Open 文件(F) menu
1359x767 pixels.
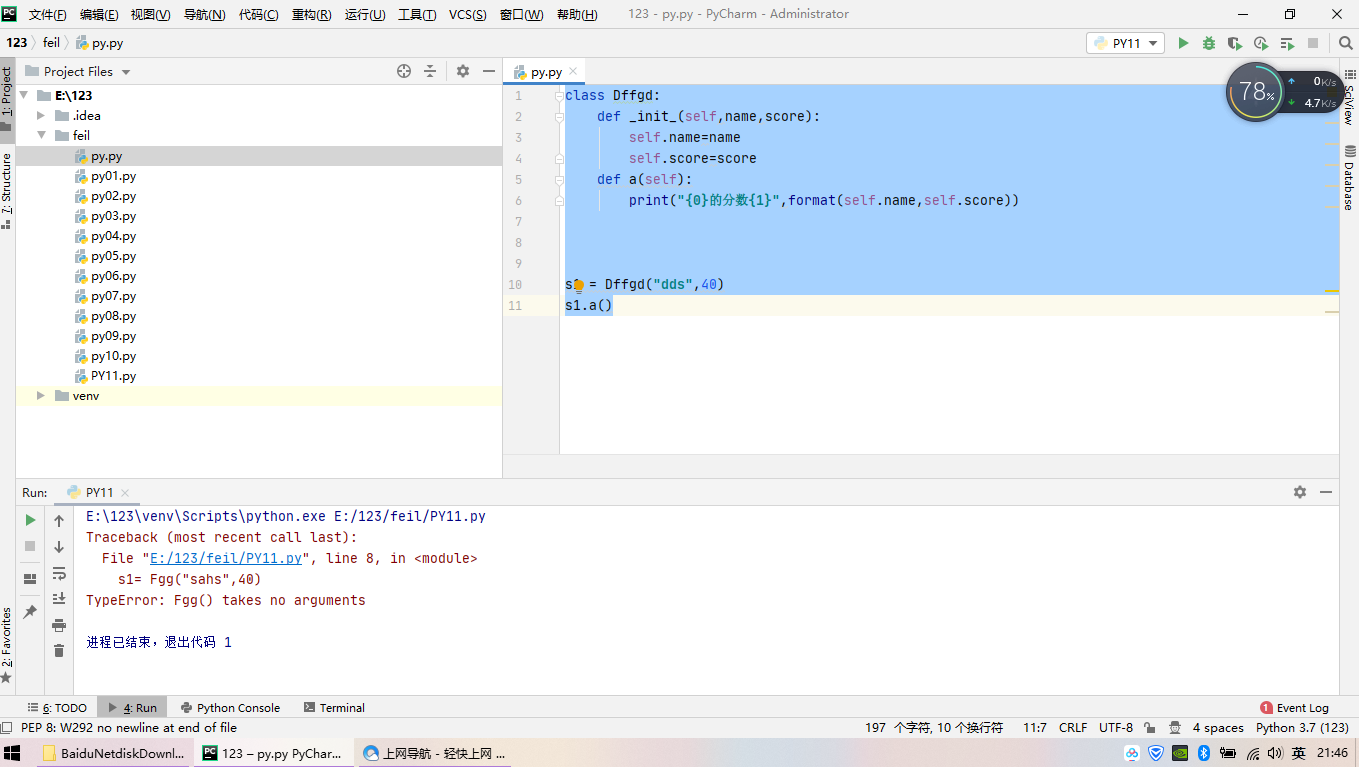47,14
